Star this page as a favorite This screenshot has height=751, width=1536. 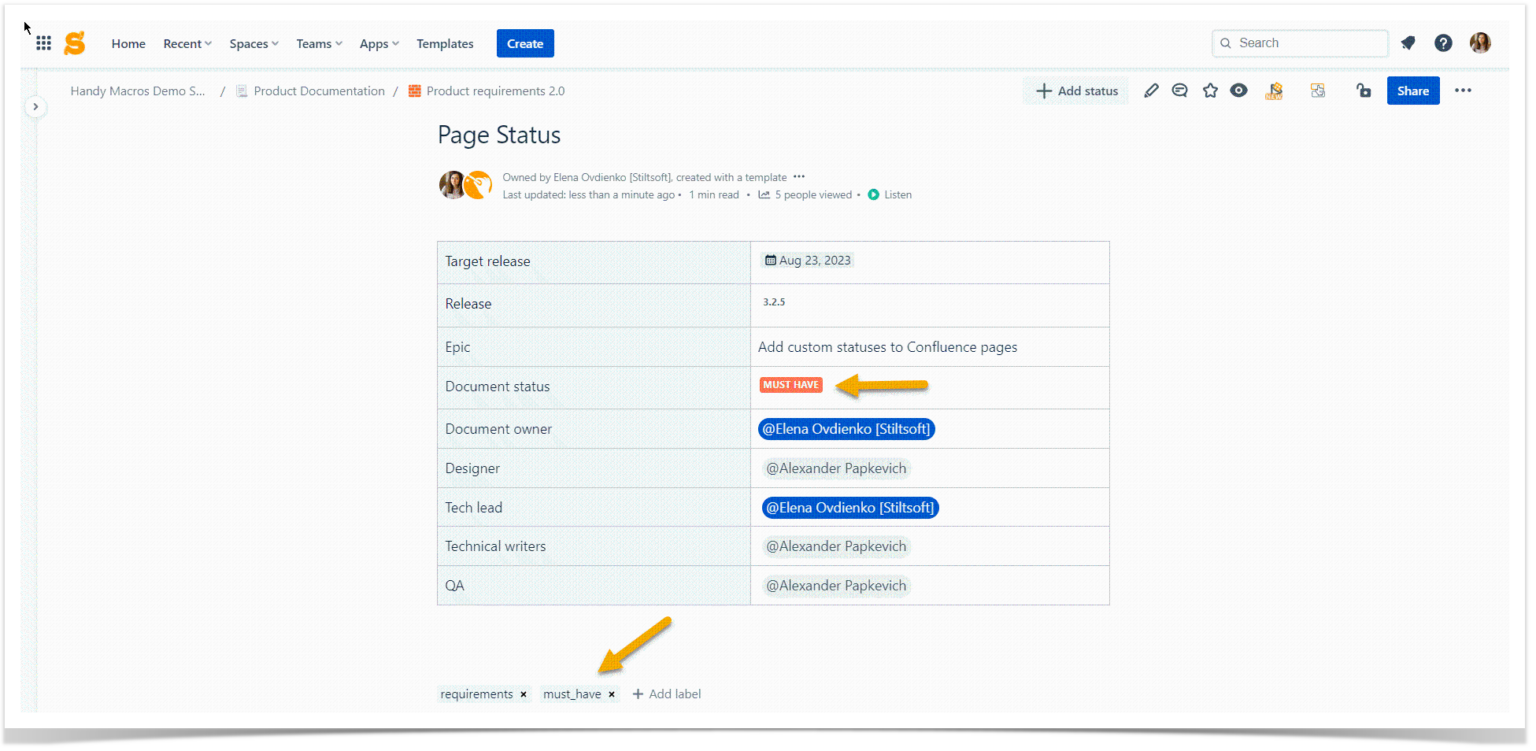click(x=1210, y=90)
